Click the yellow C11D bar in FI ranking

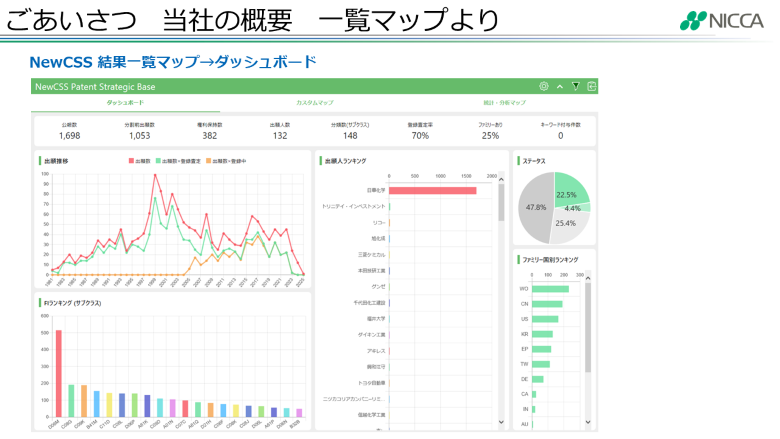109,405
